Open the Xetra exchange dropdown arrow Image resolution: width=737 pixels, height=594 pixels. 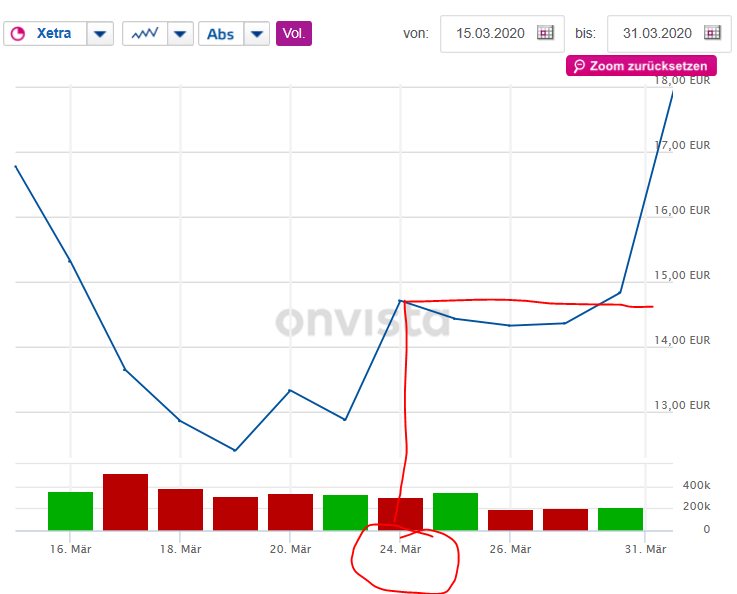click(100, 34)
